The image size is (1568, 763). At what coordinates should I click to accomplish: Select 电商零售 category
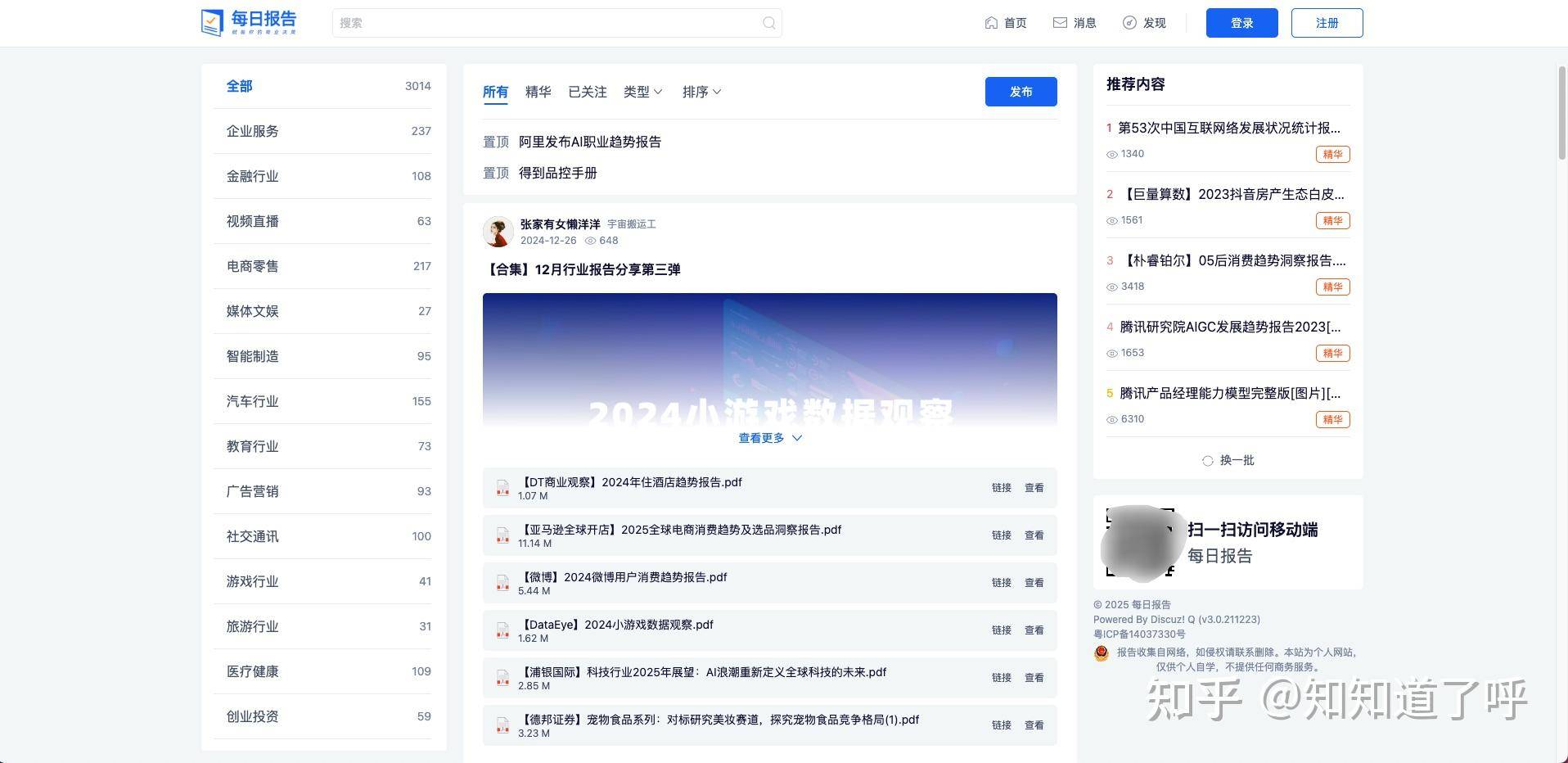coord(323,266)
